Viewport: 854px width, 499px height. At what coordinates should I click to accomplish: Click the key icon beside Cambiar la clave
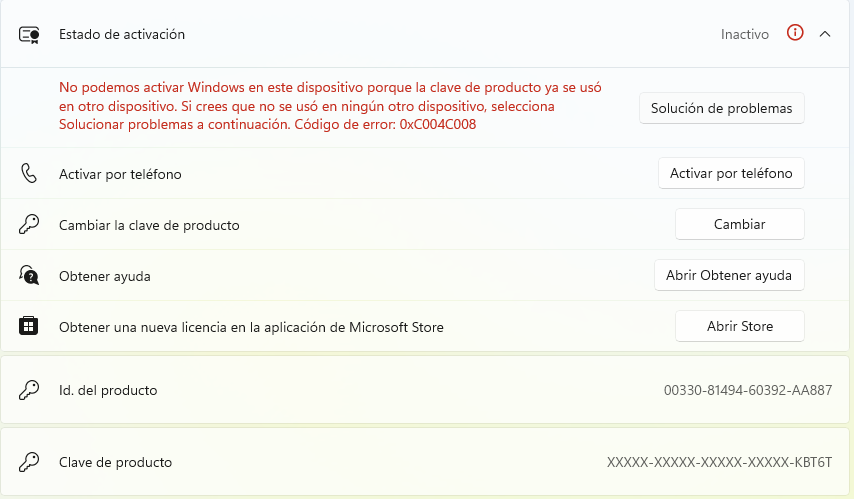pos(29,224)
